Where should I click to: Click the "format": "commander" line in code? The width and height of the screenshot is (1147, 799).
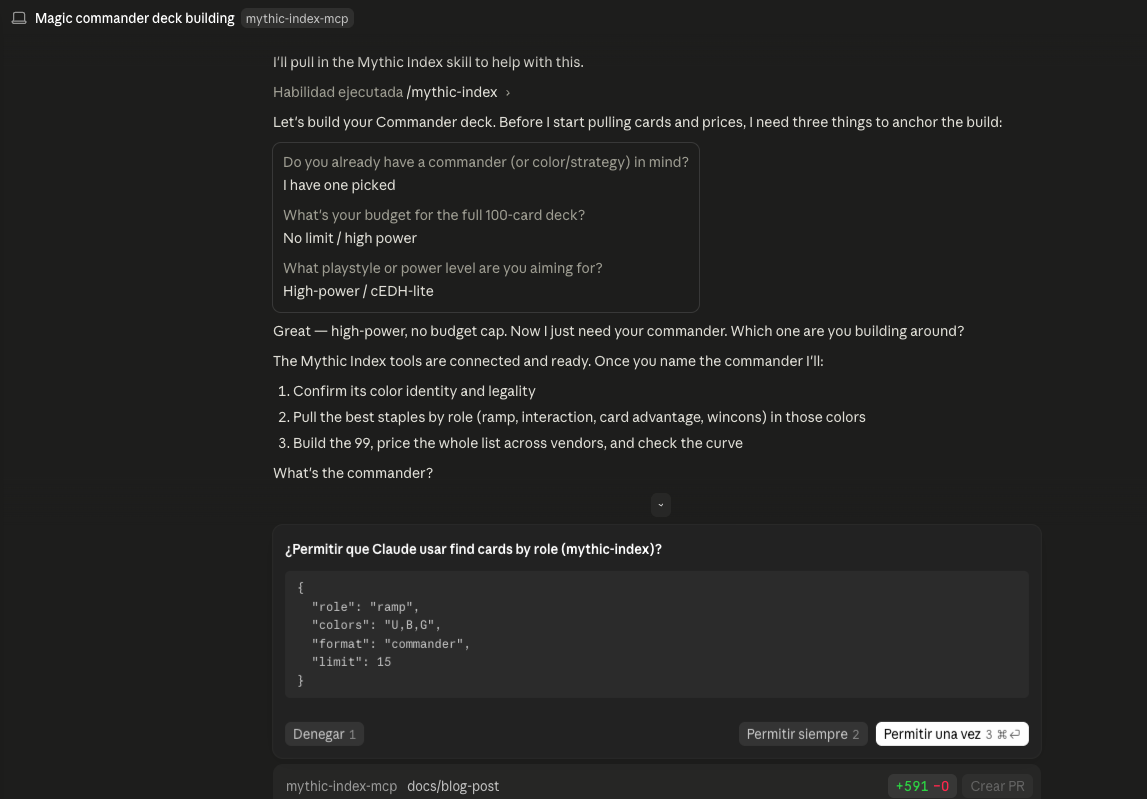point(391,644)
